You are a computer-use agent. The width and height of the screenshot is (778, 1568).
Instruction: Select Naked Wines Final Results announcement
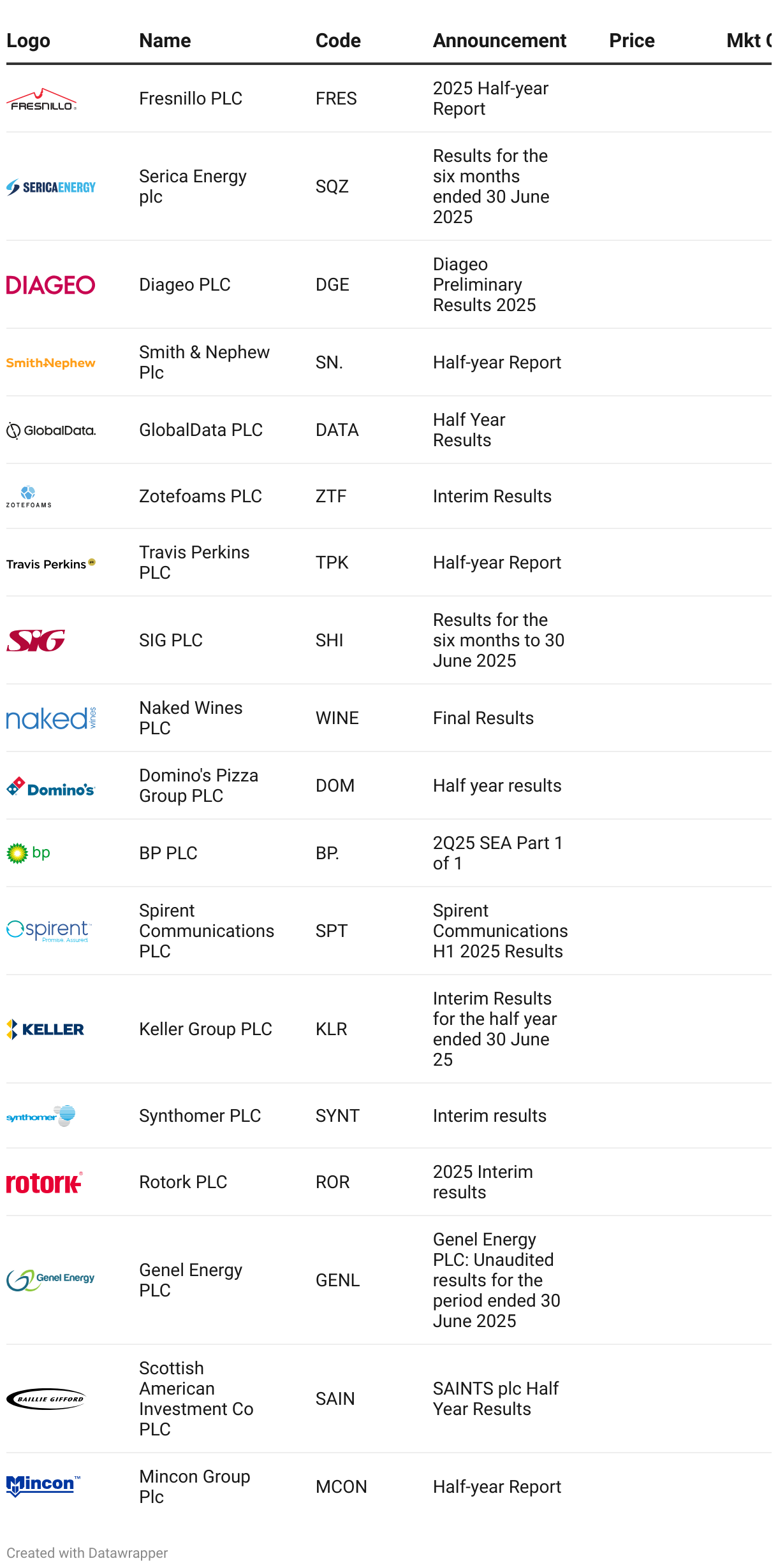tap(483, 718)
